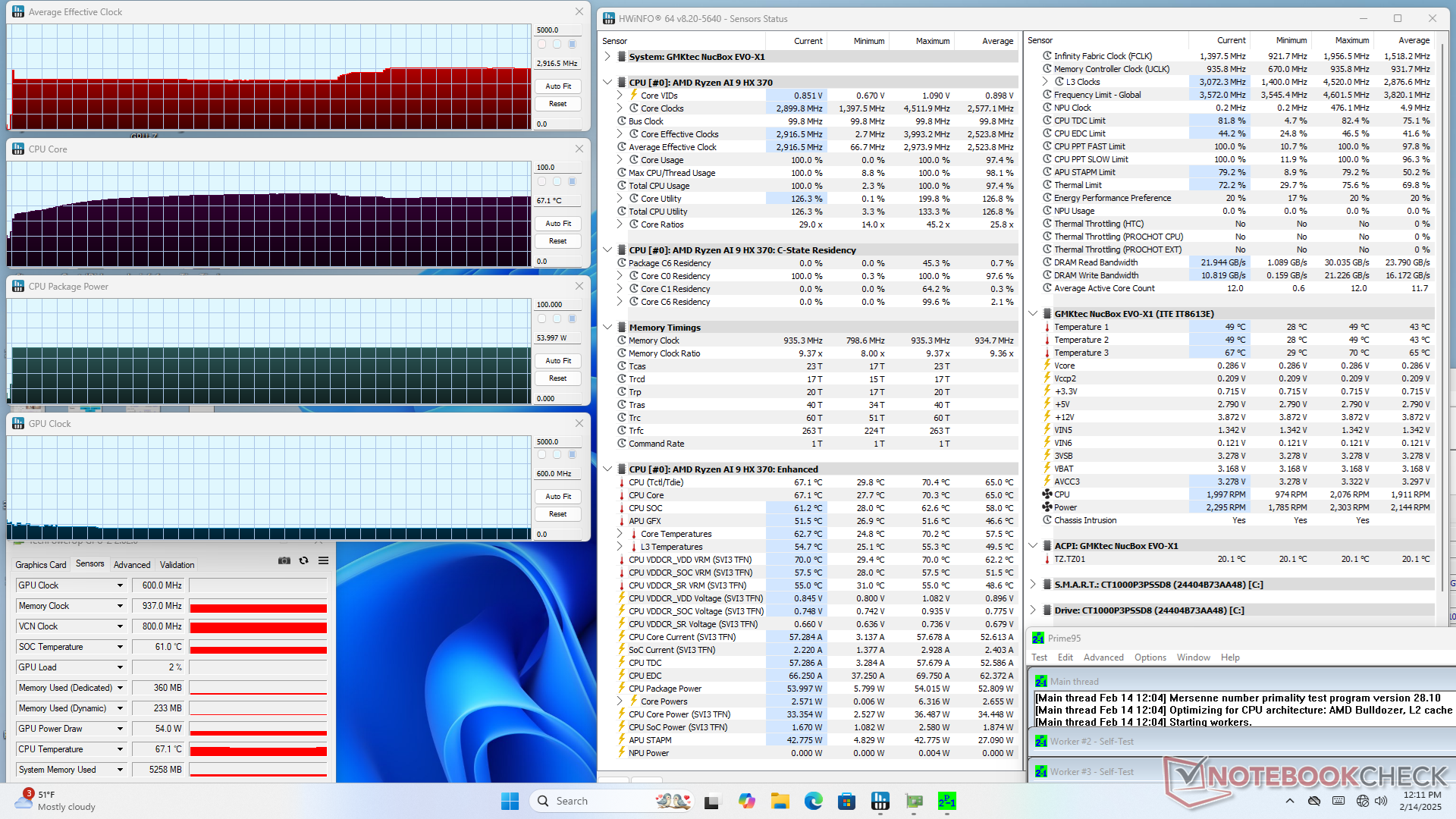Expand the Core Clocks sensor row
The height and width of the screenshot is (819, 1456).
(x=620, y=108)
